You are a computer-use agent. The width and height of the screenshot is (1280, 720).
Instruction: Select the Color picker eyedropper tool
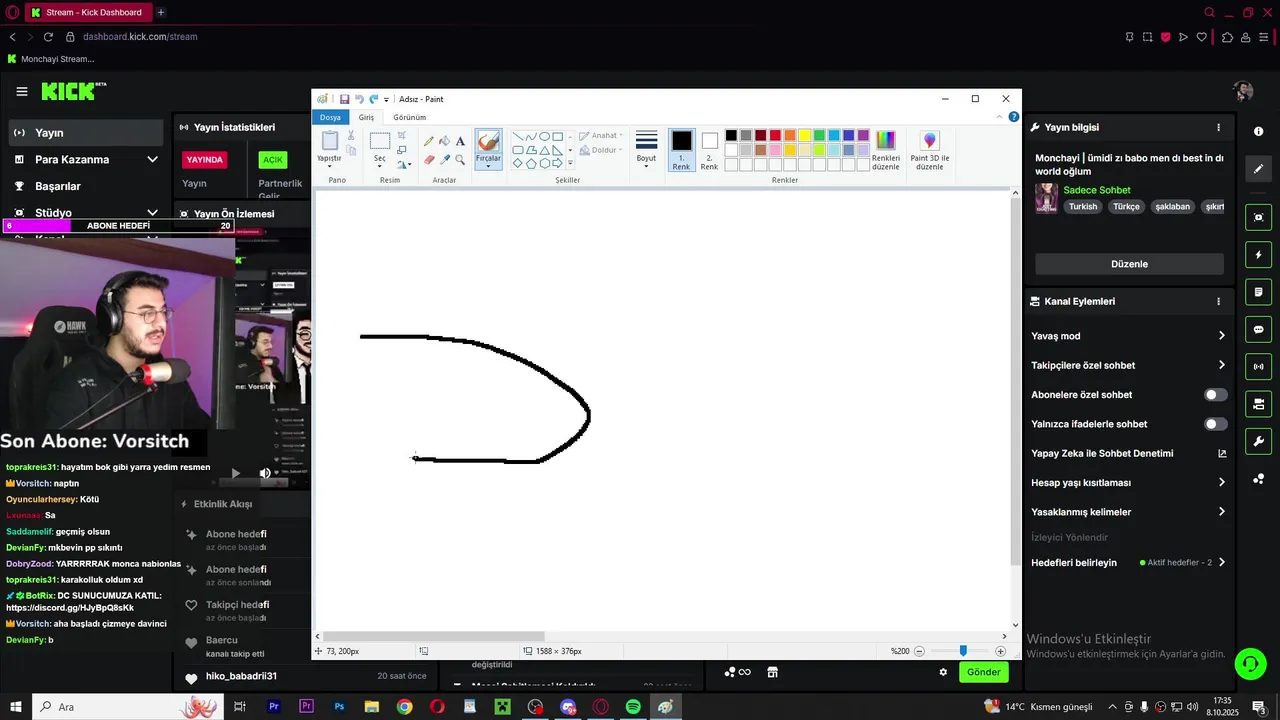pyautogui.click(x=444, y=159)
